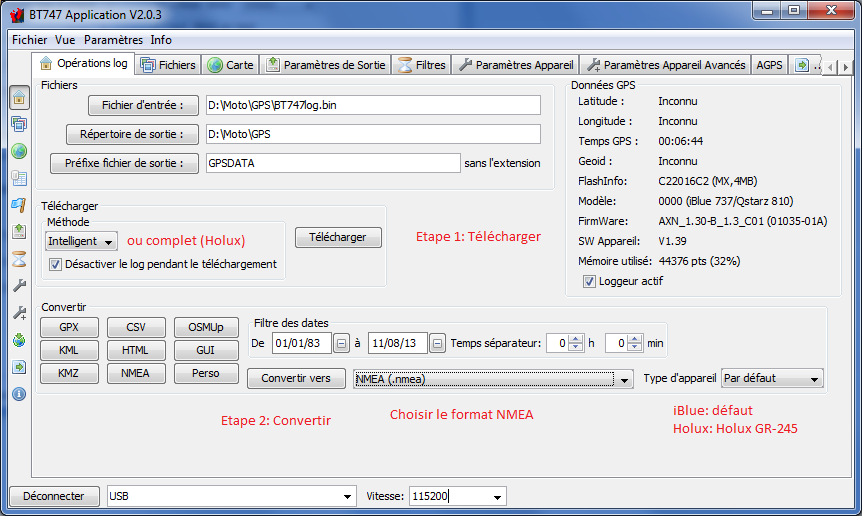Screen dimensions: 862x516
Task: Click the hourglass filter icon in left sidebar
Action: coord(19,259)
